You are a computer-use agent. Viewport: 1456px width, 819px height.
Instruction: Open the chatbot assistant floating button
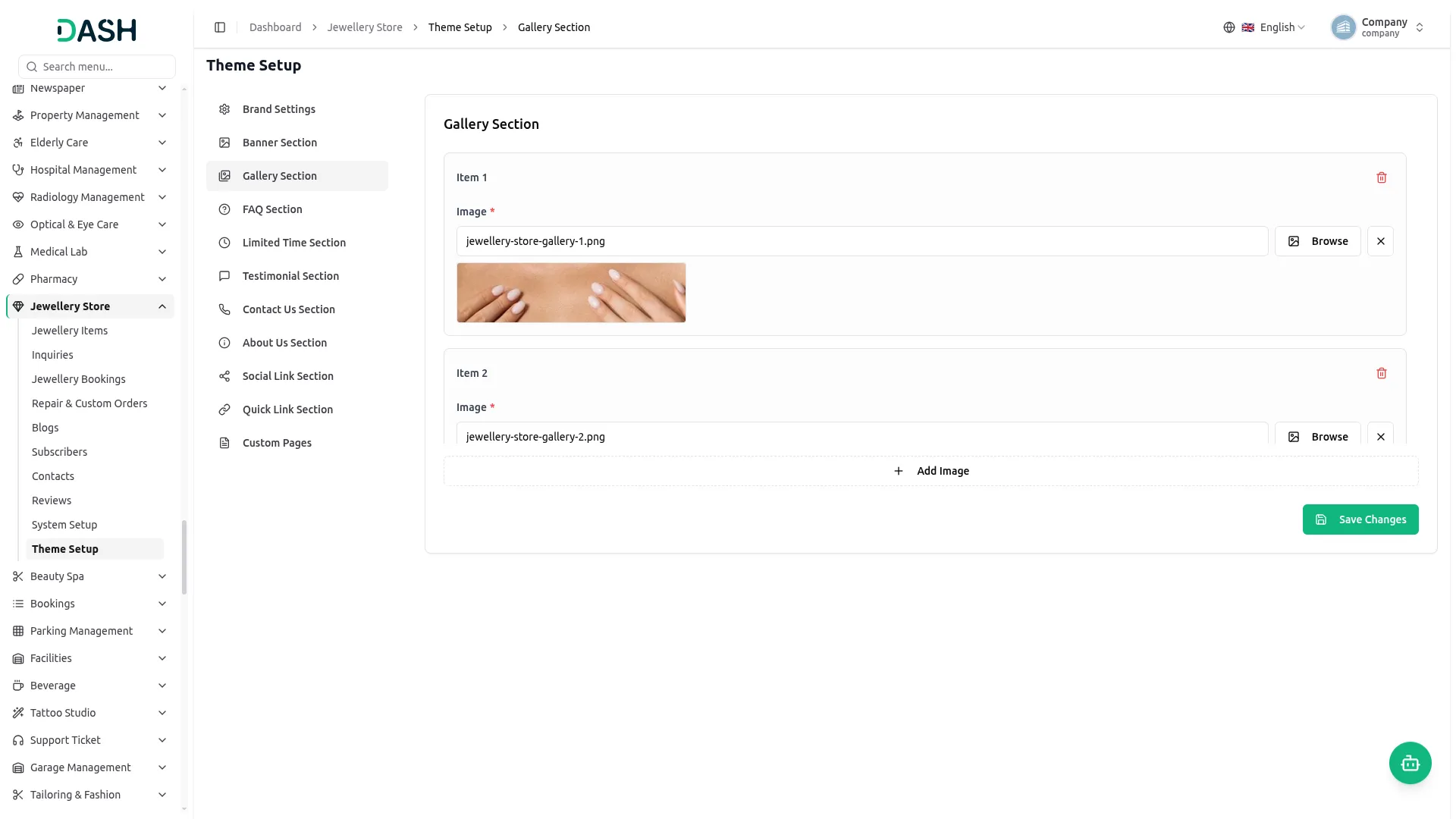1410,763
